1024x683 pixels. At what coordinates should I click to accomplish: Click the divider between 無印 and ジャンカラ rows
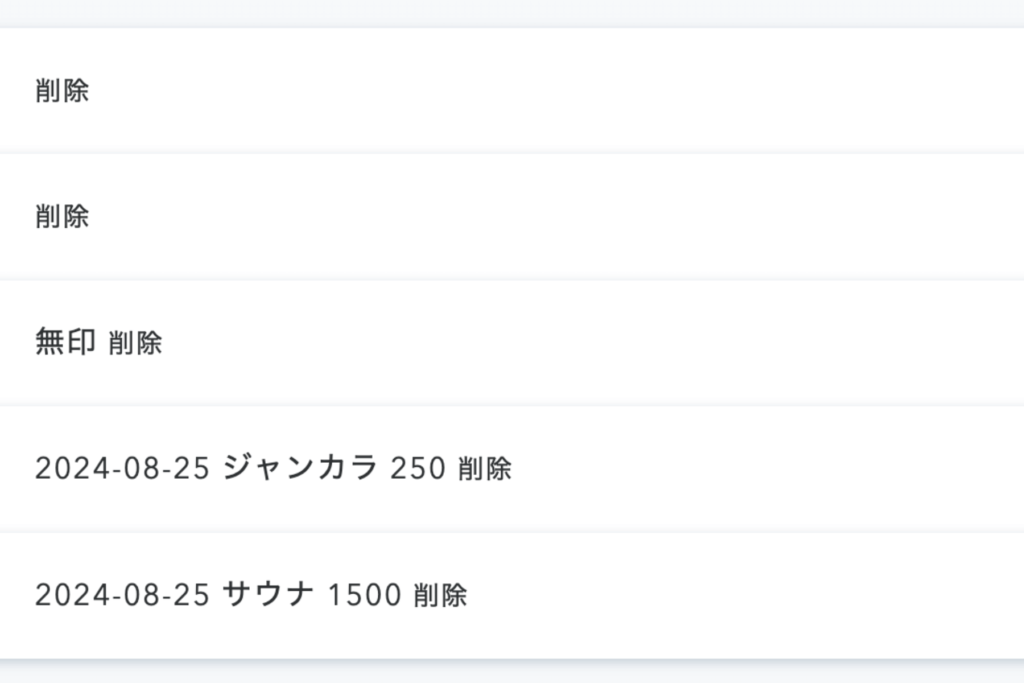tap(512, 405)
